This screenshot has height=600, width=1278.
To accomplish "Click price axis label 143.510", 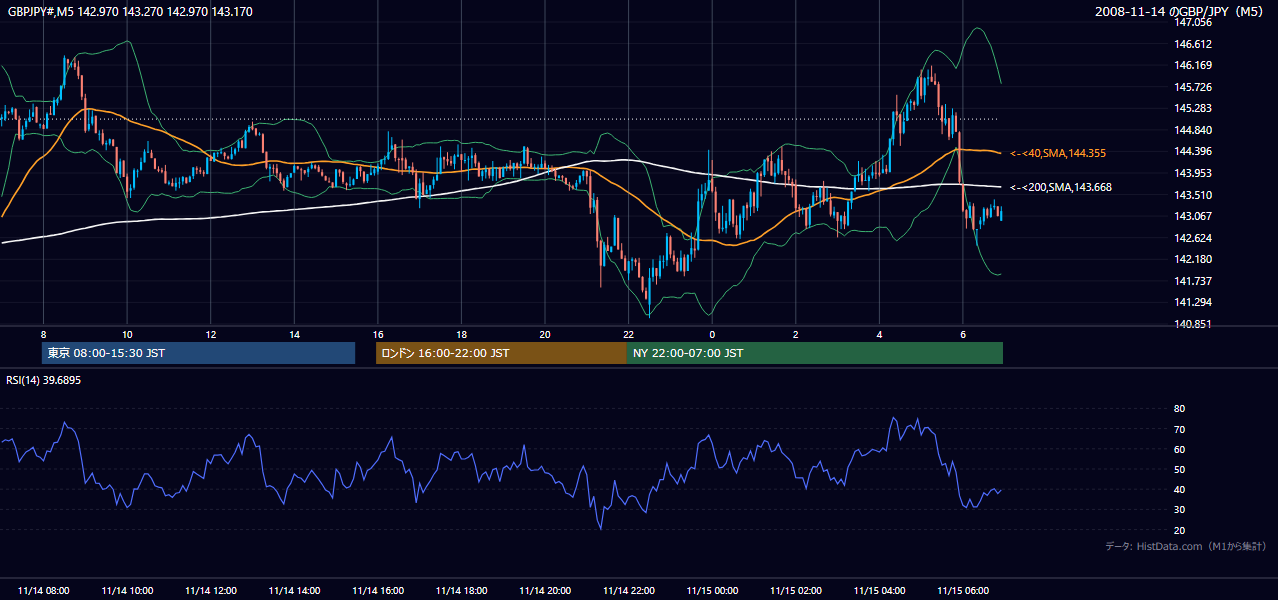I will [1194, 195].
